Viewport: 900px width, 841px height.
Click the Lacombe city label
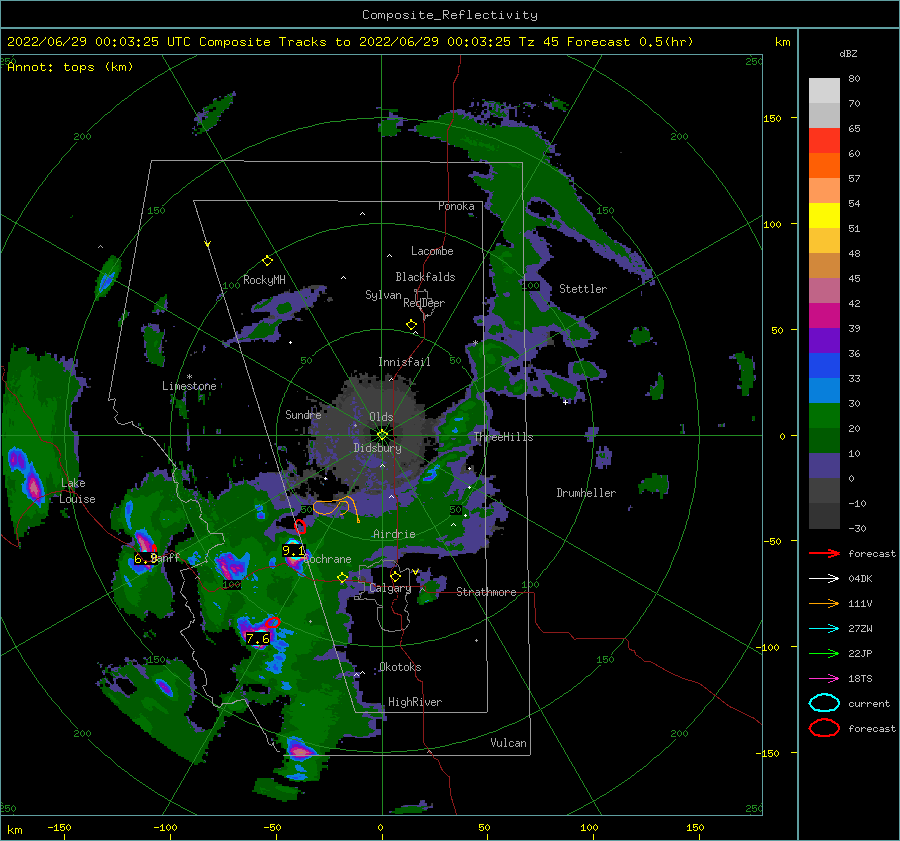point(432,251)
